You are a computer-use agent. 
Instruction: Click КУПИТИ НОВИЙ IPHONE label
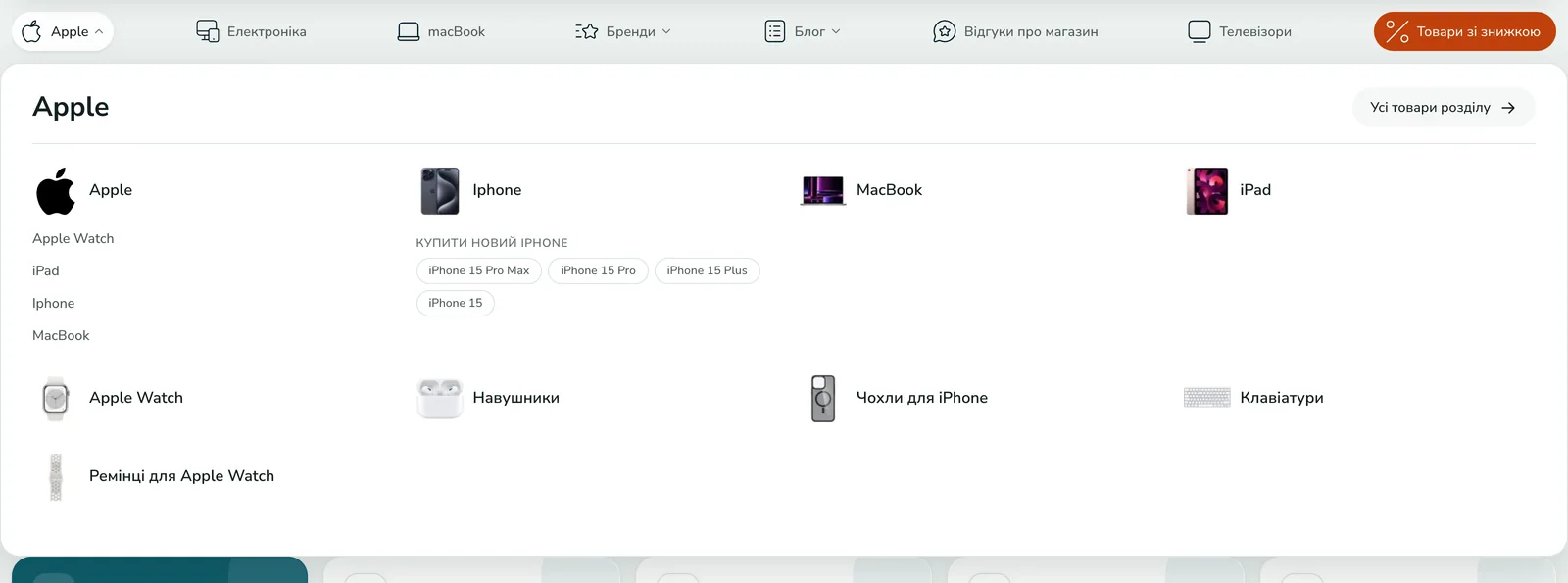[x=492, y=243]
